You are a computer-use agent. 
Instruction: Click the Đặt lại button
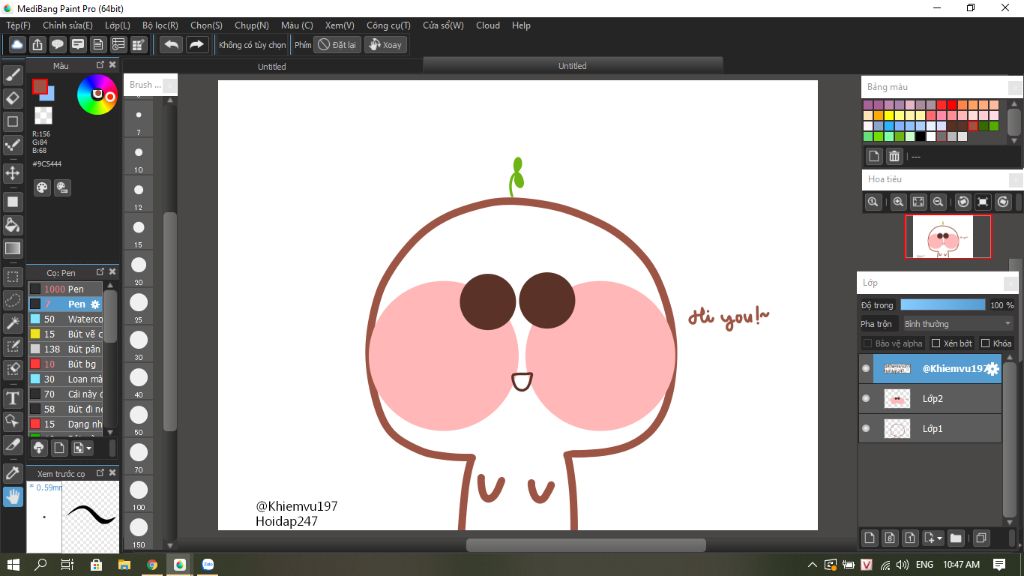(x=337, y=44)
